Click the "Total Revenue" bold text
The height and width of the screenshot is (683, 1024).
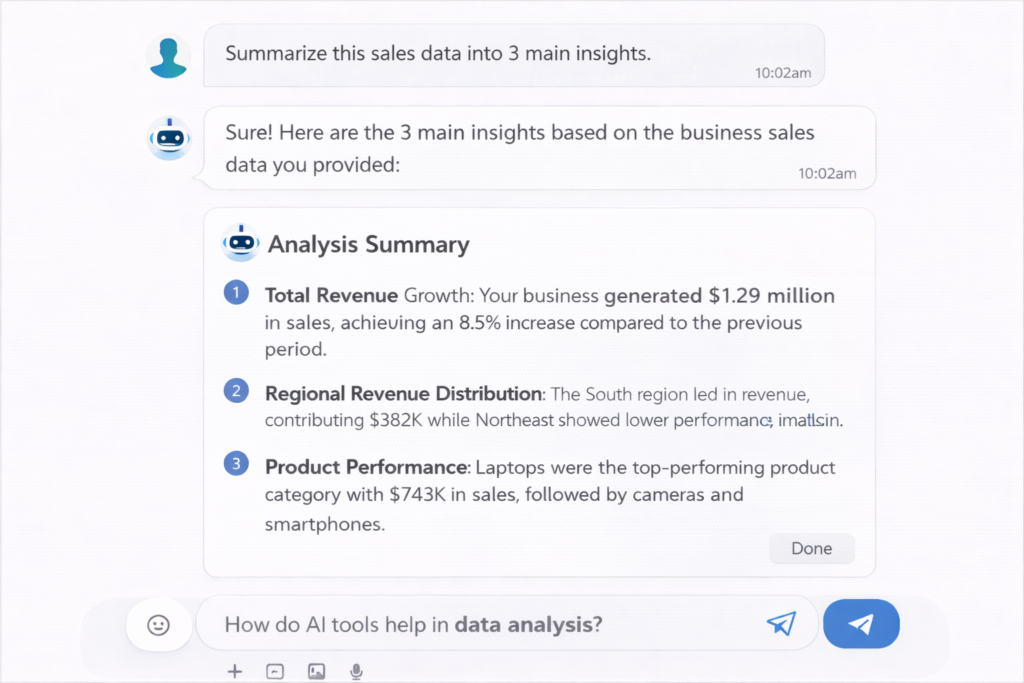point(331,295)
